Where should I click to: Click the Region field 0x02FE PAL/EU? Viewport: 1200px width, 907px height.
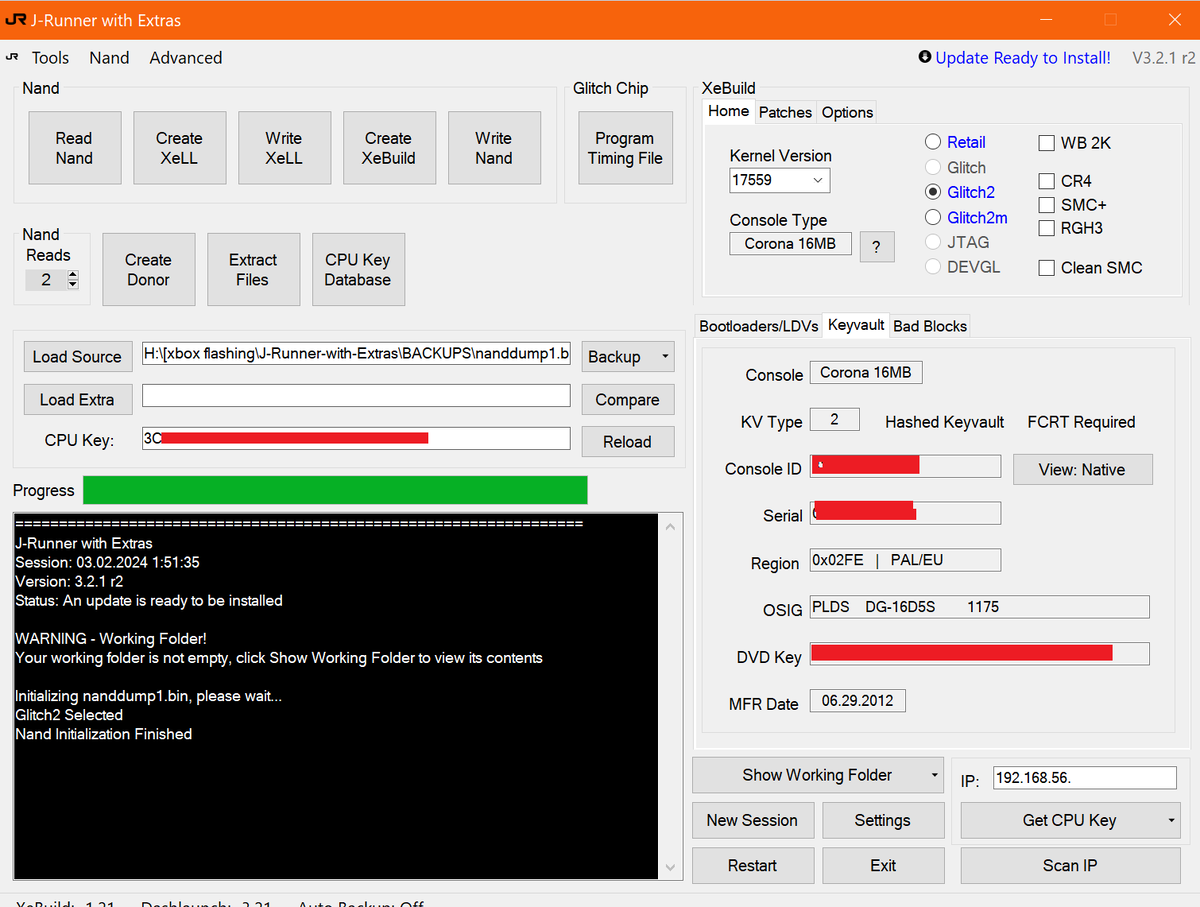pyautogui.click(x=905, y=560)
